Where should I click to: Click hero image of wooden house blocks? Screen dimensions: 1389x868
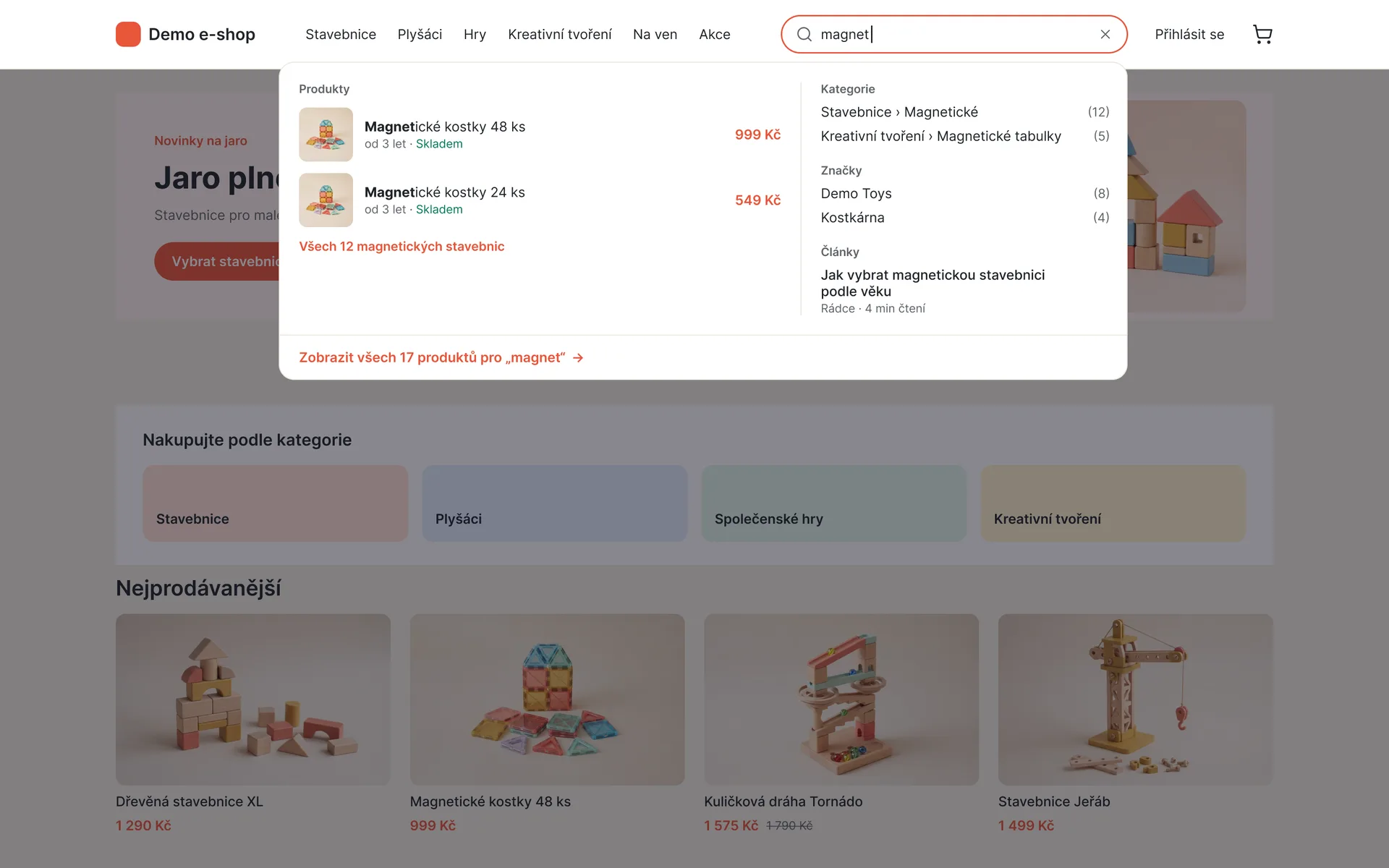tap(1186, 206)
